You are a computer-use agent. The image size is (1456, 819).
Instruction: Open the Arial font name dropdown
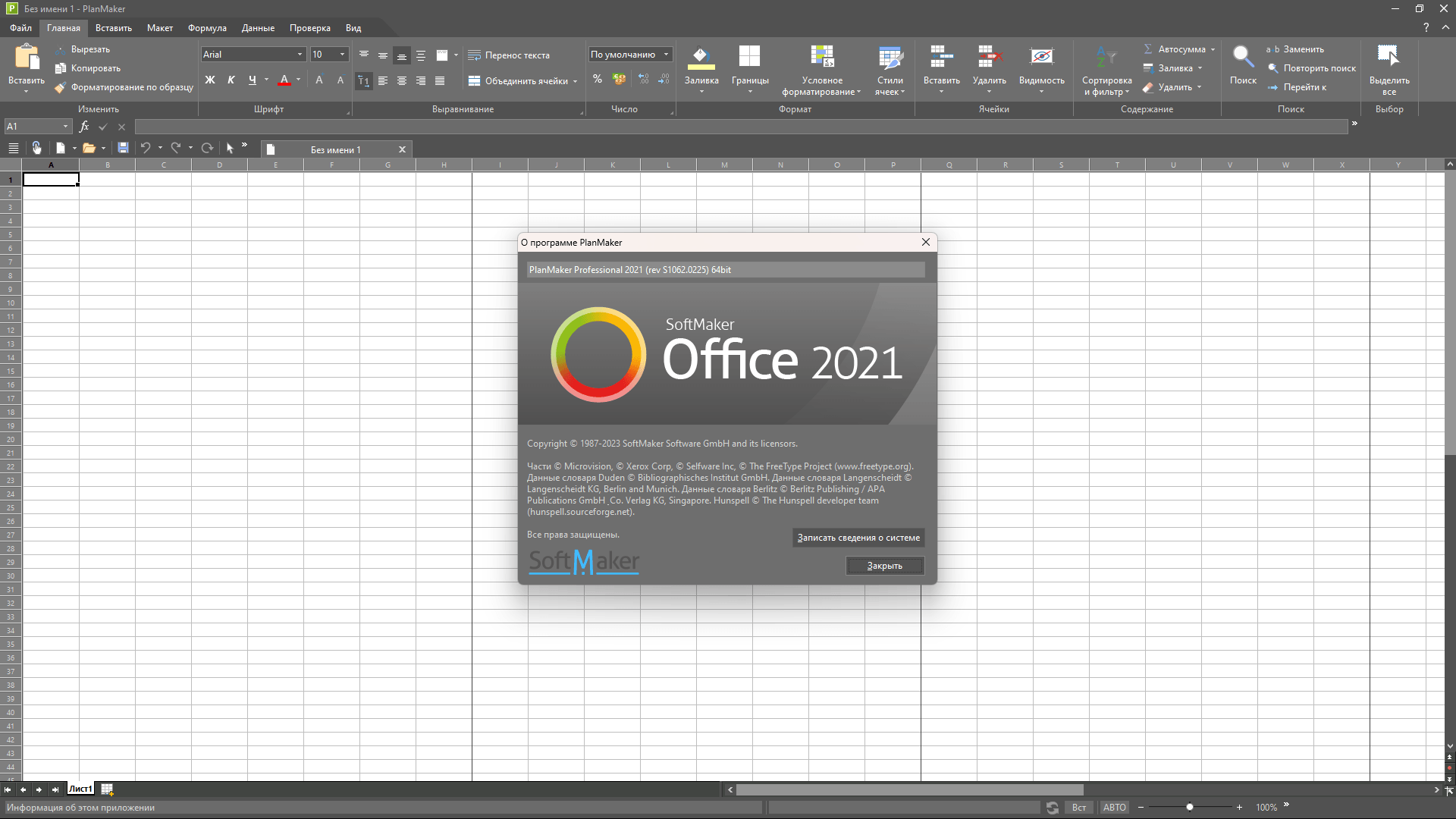[300, 55]
